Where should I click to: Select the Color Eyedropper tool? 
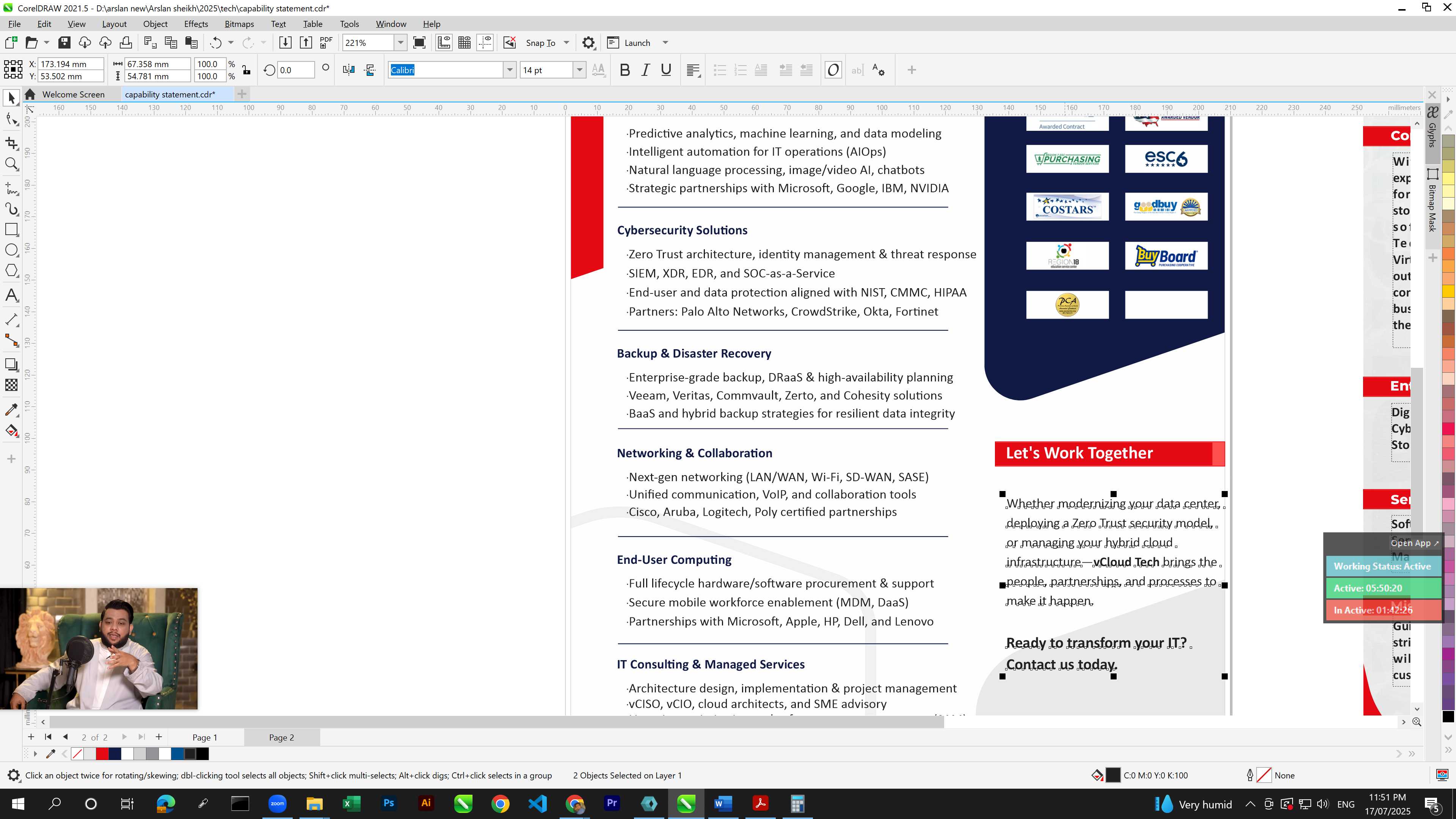click(x=11, y=410)
